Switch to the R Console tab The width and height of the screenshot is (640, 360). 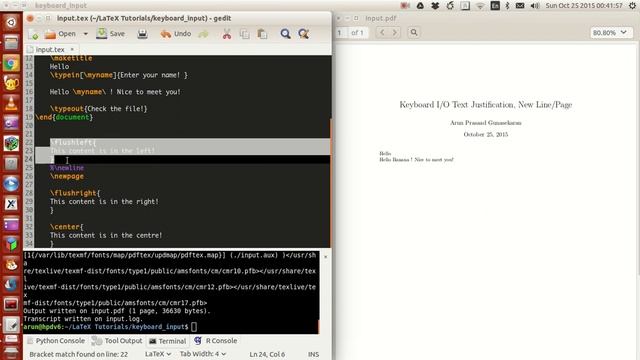coord(216,341)
